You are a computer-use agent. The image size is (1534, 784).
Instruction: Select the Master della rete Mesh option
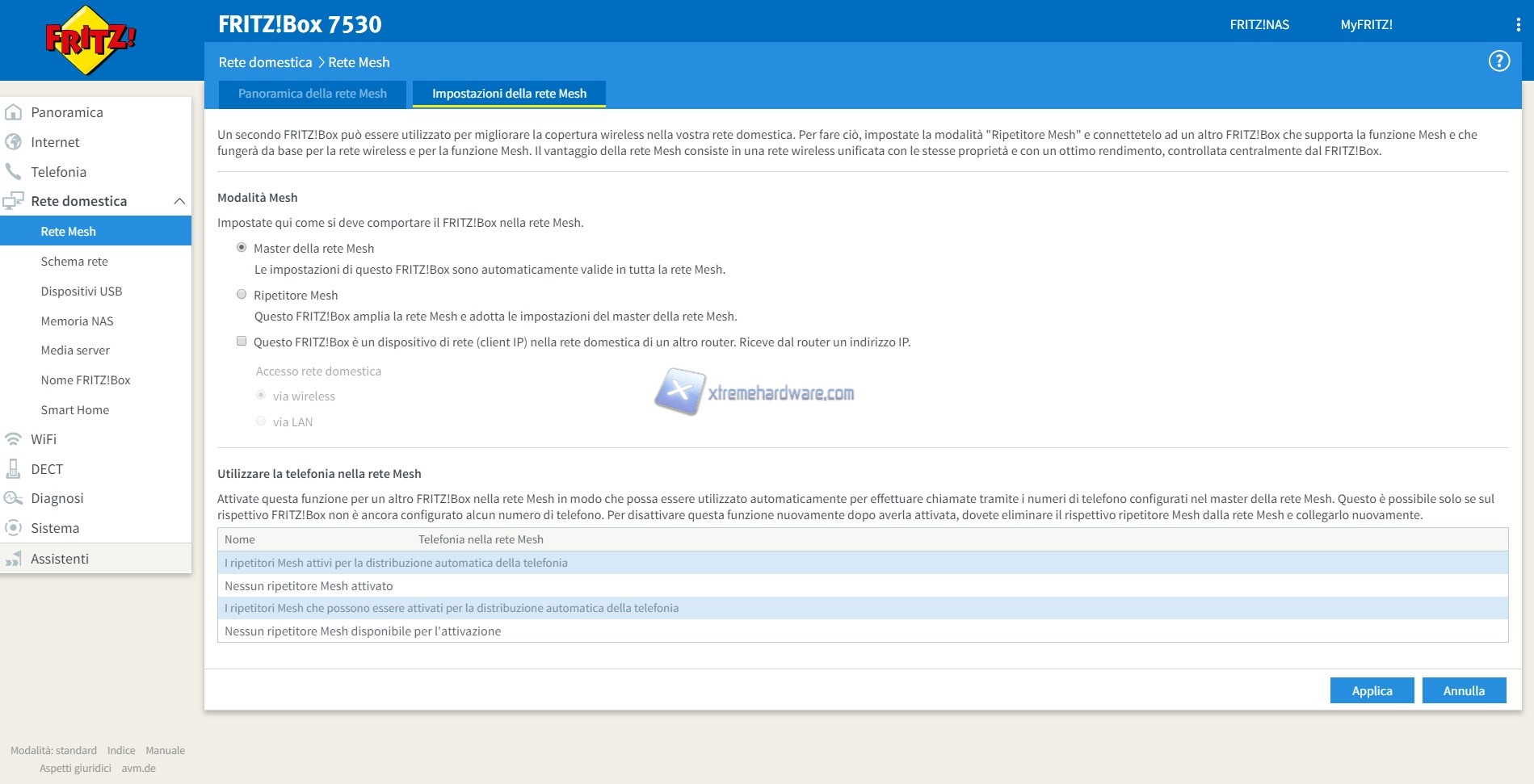[242, 248]
